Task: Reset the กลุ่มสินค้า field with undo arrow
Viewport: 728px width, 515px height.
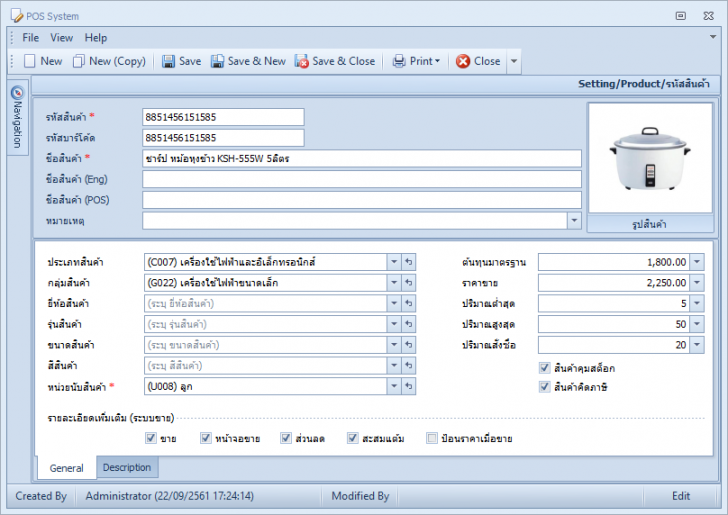Action: click(409, 282)
